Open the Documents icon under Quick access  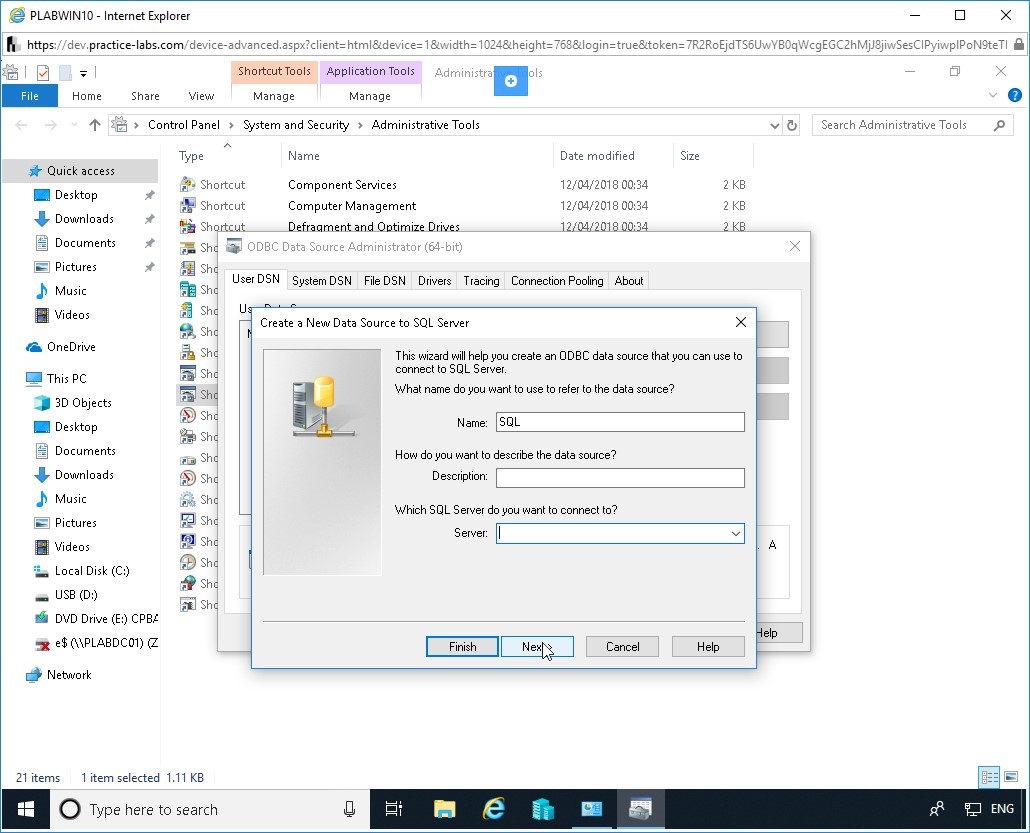[x=42, y=243]
